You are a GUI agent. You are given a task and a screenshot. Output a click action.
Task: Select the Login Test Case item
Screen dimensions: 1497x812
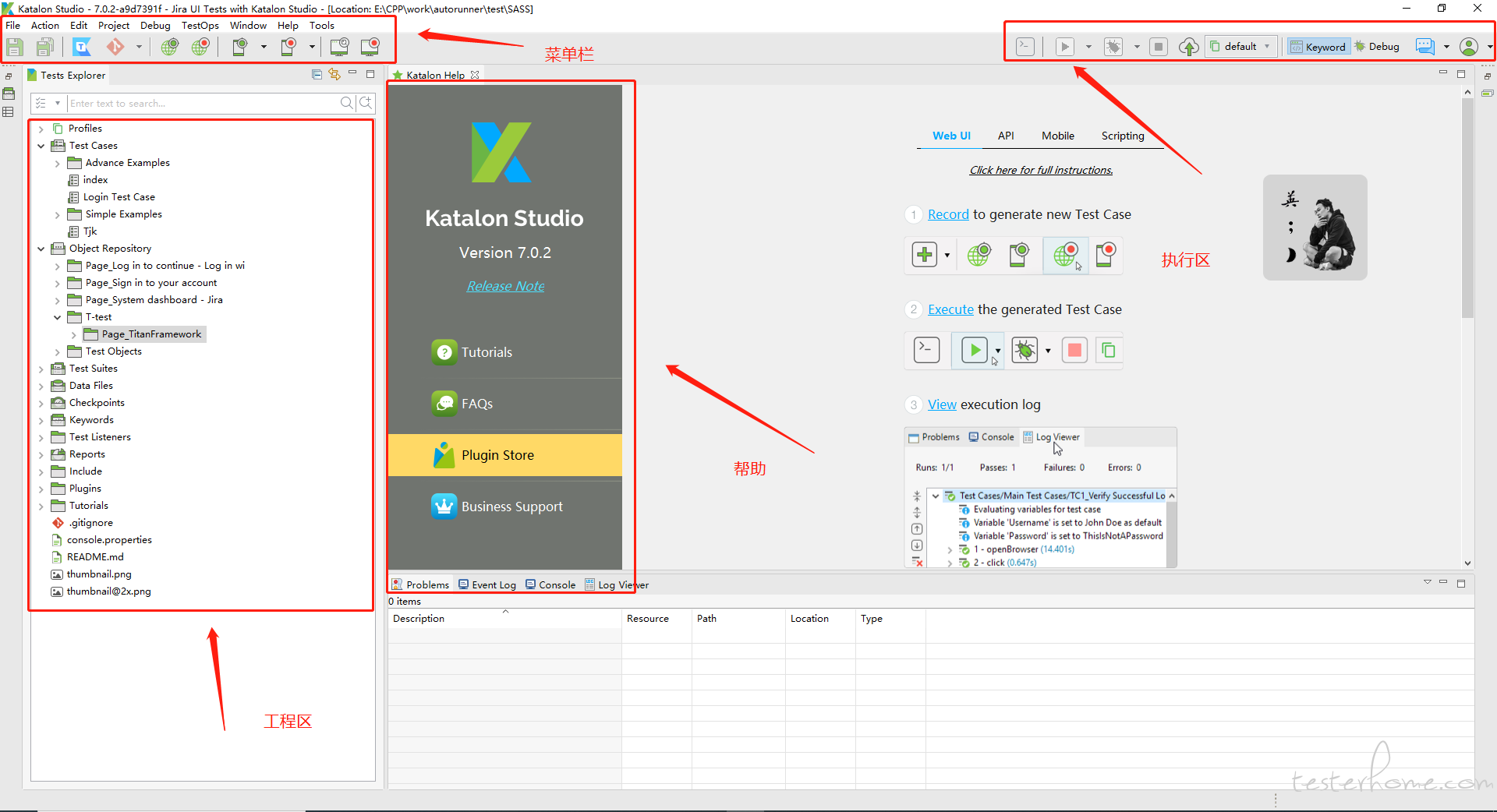[x=119, y=197]
